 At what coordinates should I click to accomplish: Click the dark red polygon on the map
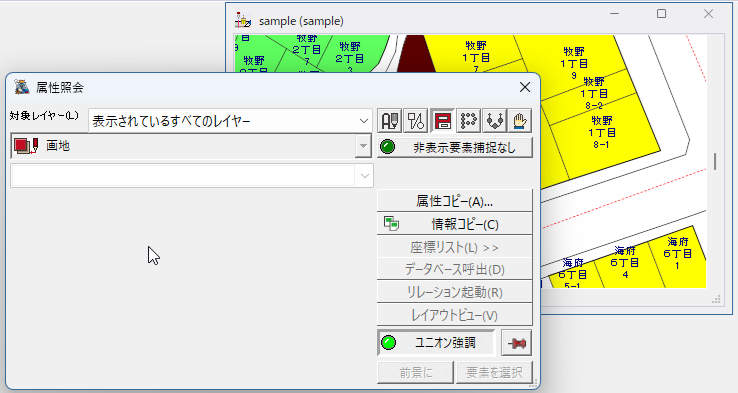tap(414, 53)
